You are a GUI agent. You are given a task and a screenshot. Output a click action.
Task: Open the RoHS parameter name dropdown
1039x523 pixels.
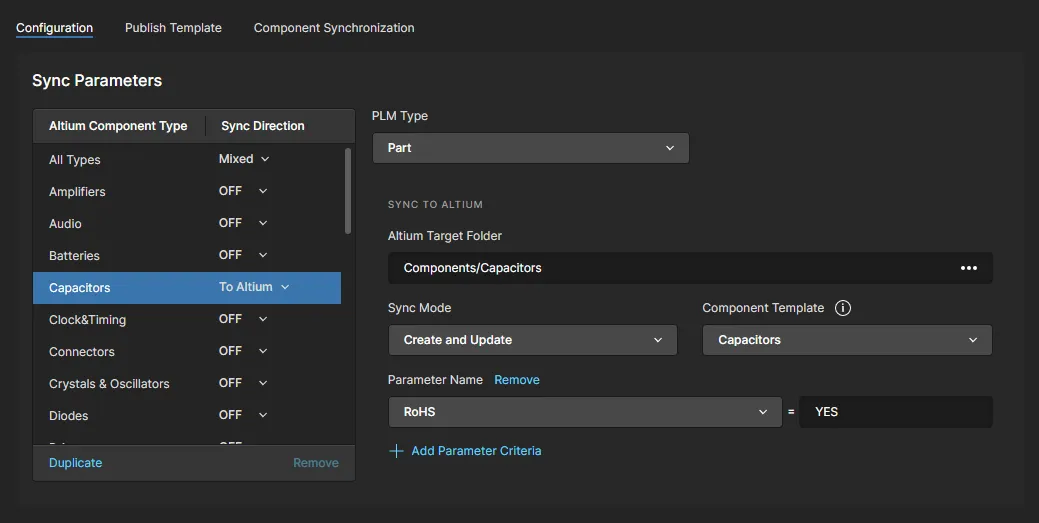pos(584,412)
